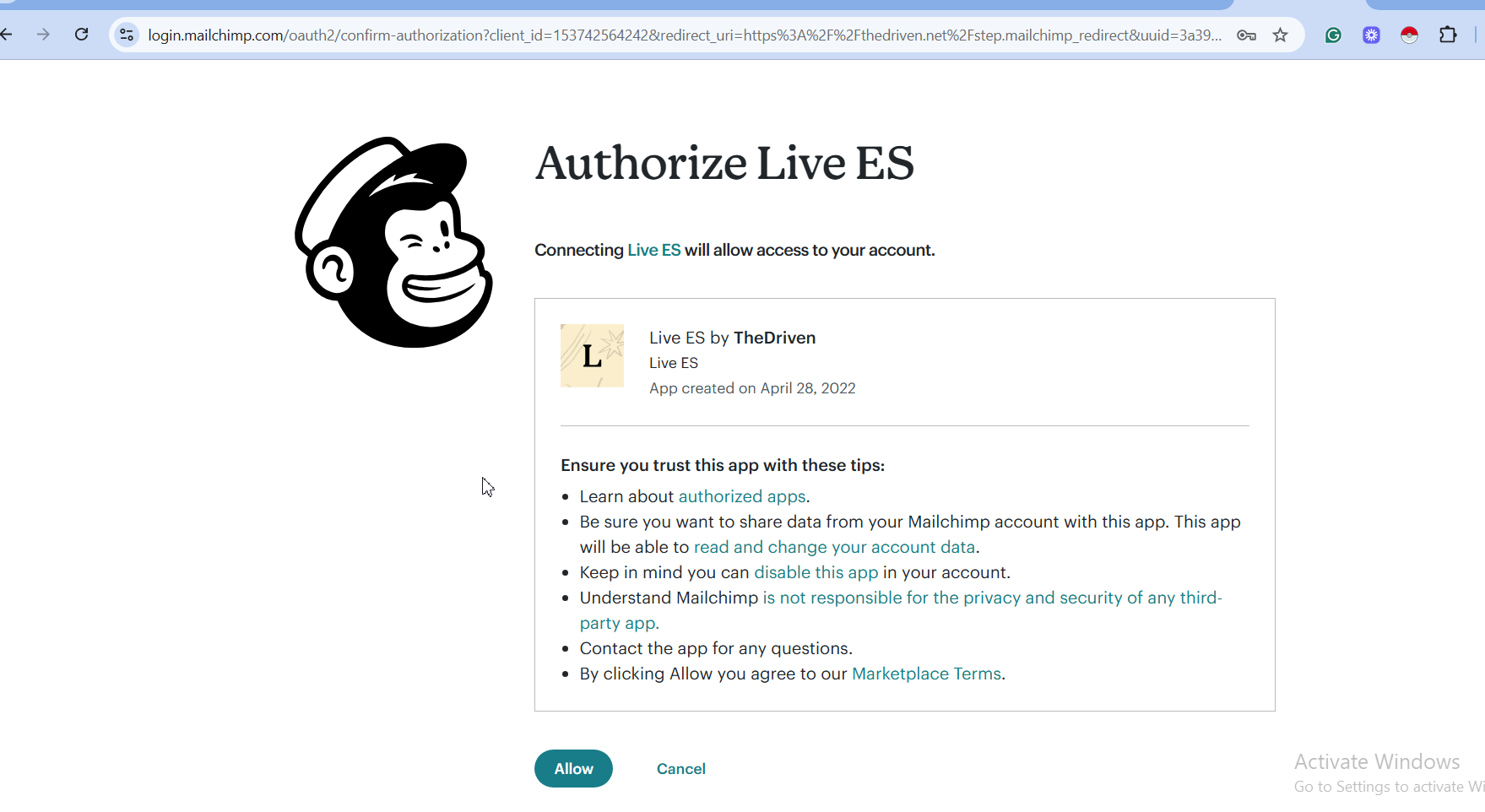The height and width of the screenshot is (812, 1485).
Task: Open the purple asterisk extension icon
Action: pos(1371,35)
